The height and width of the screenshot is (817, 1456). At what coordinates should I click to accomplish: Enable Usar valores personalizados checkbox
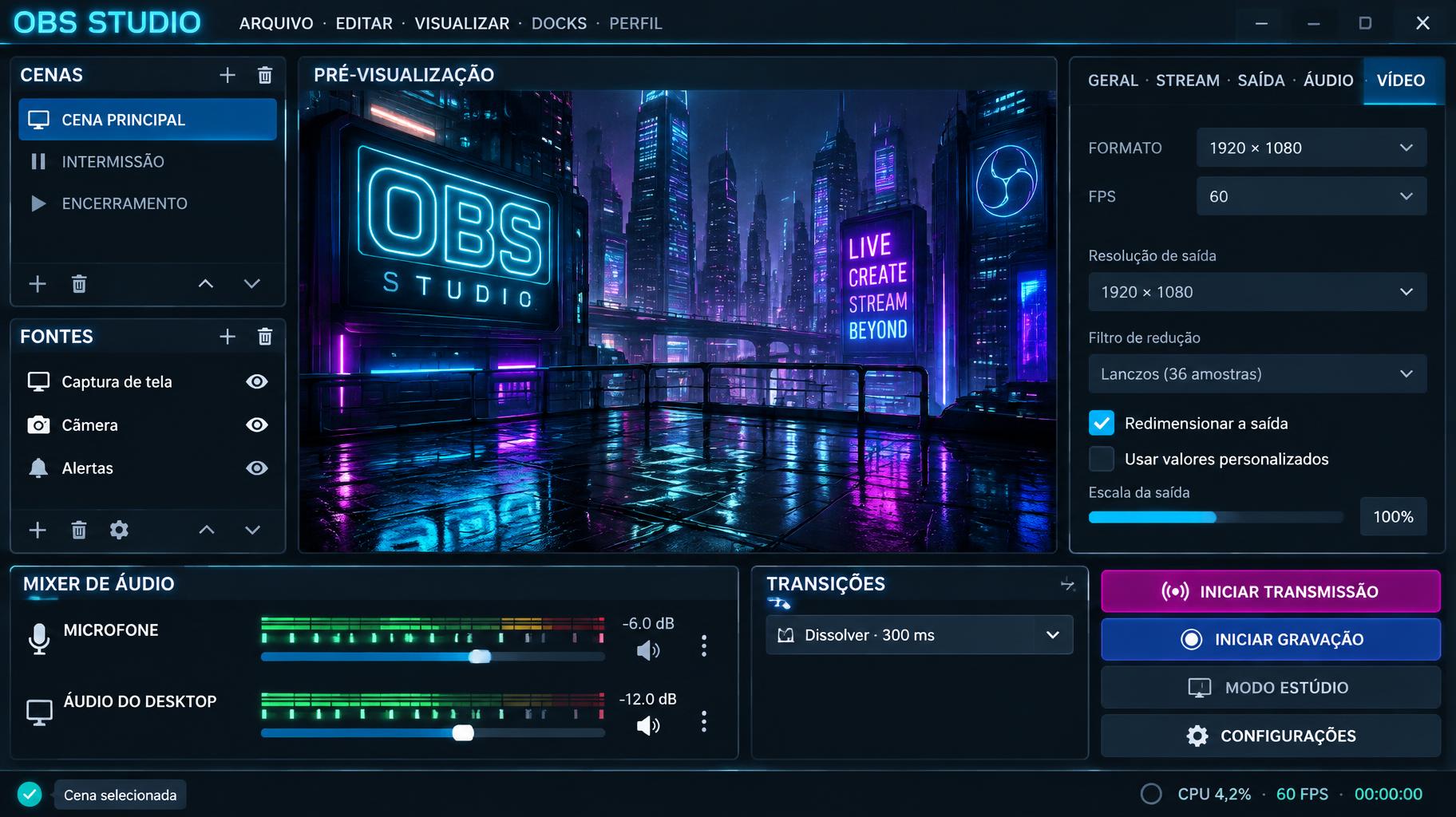[x=1102, y=459]
